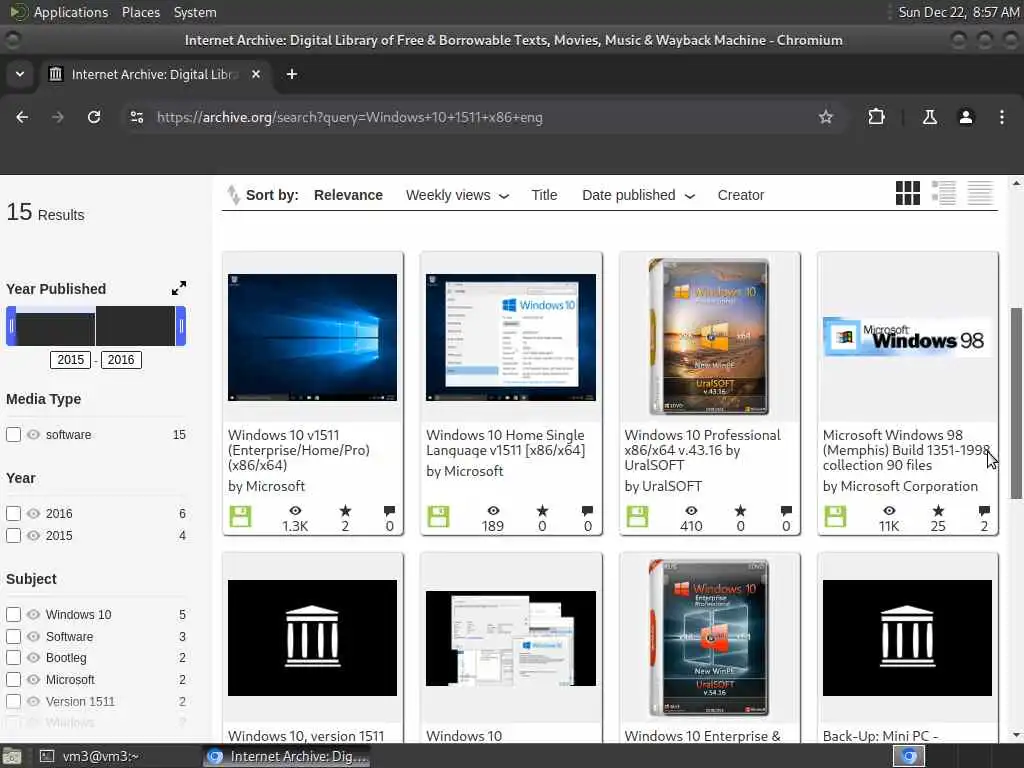
Task: Switch to compact list view icon
Action: 980,193
